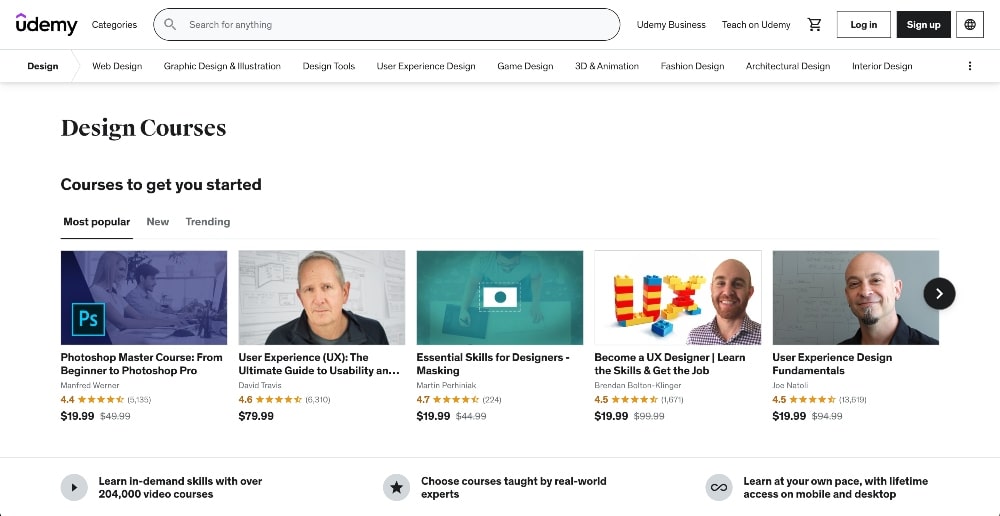This screenshot has height=516, width=1000.
Task: Click the Log in button
Action: 864,25
